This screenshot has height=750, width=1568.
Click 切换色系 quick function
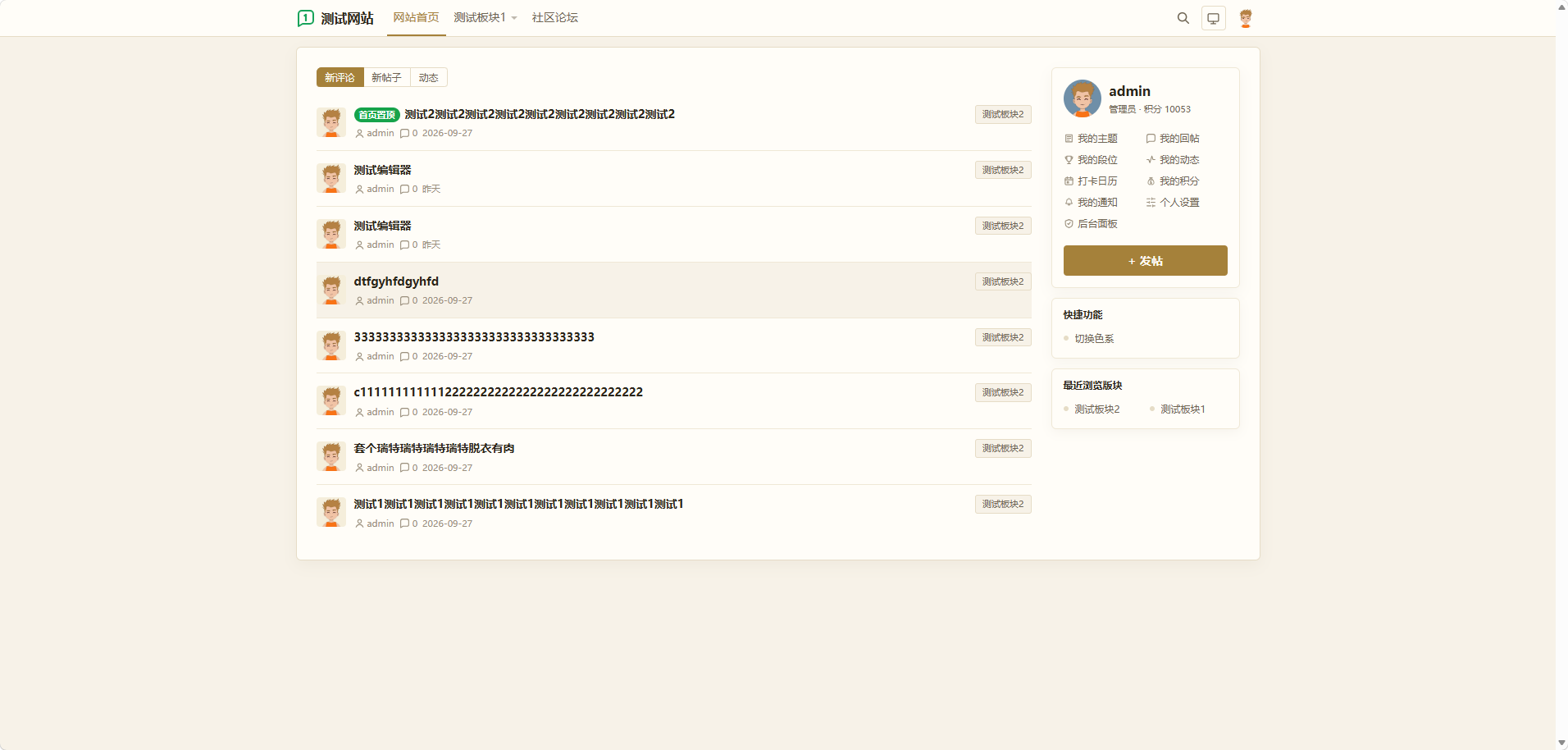[1094, 339]
